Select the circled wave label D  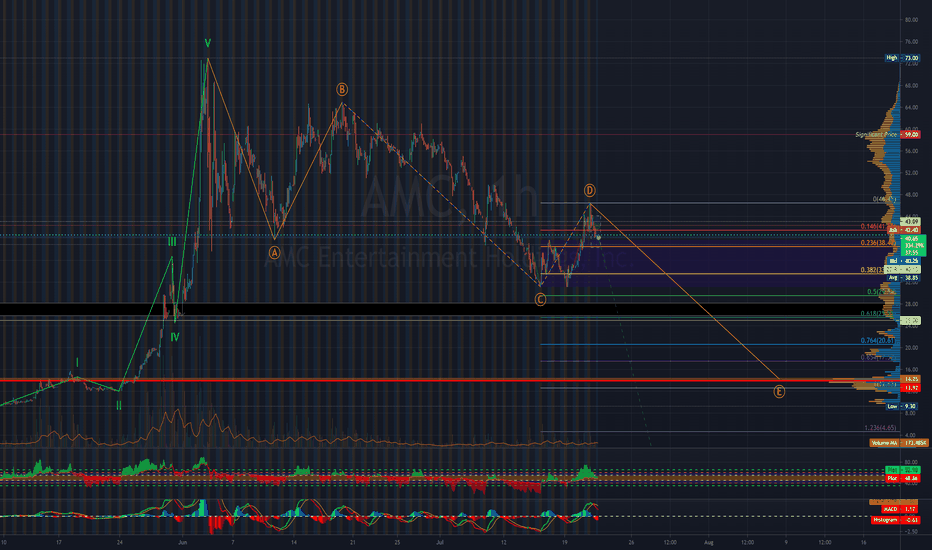coord(590,190)
